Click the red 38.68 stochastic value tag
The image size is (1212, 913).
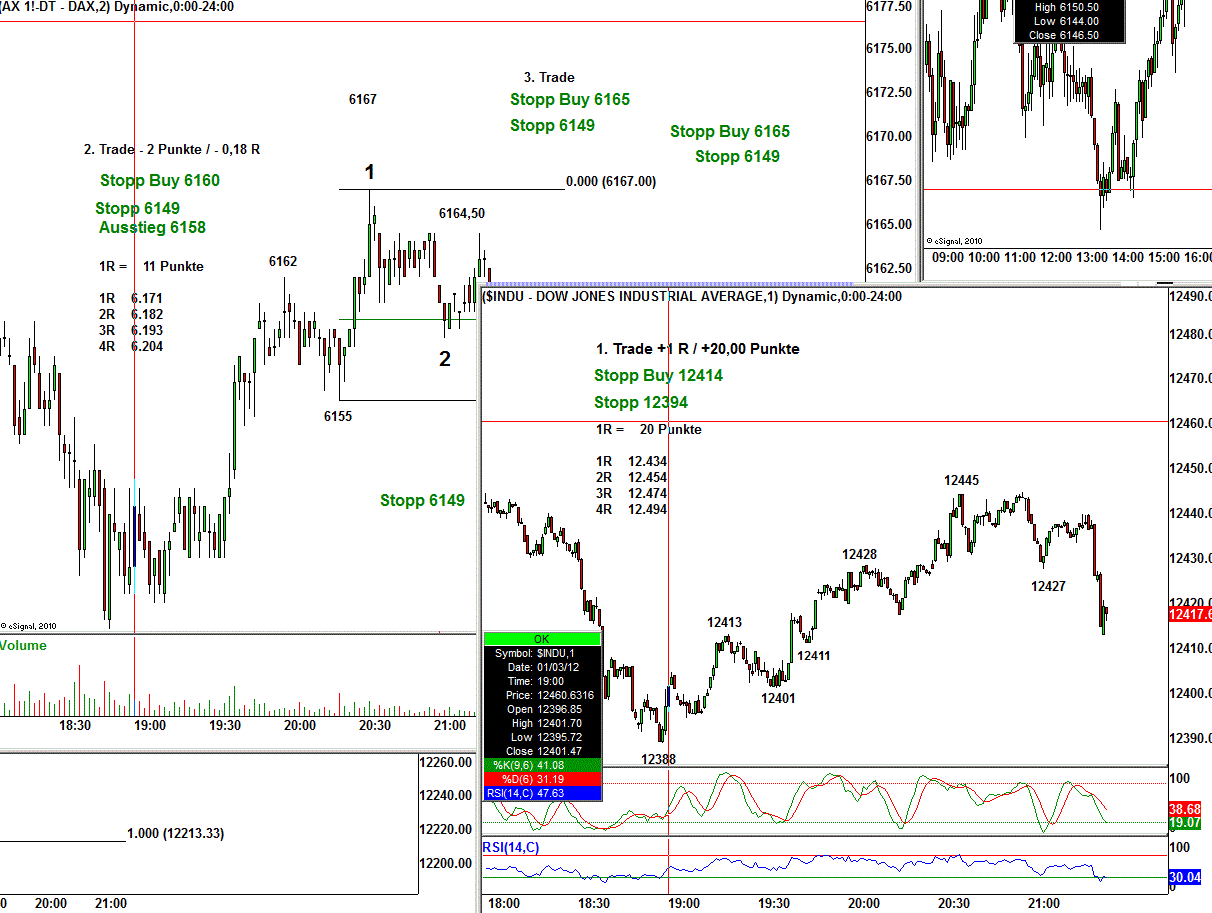pos(1189,807)
